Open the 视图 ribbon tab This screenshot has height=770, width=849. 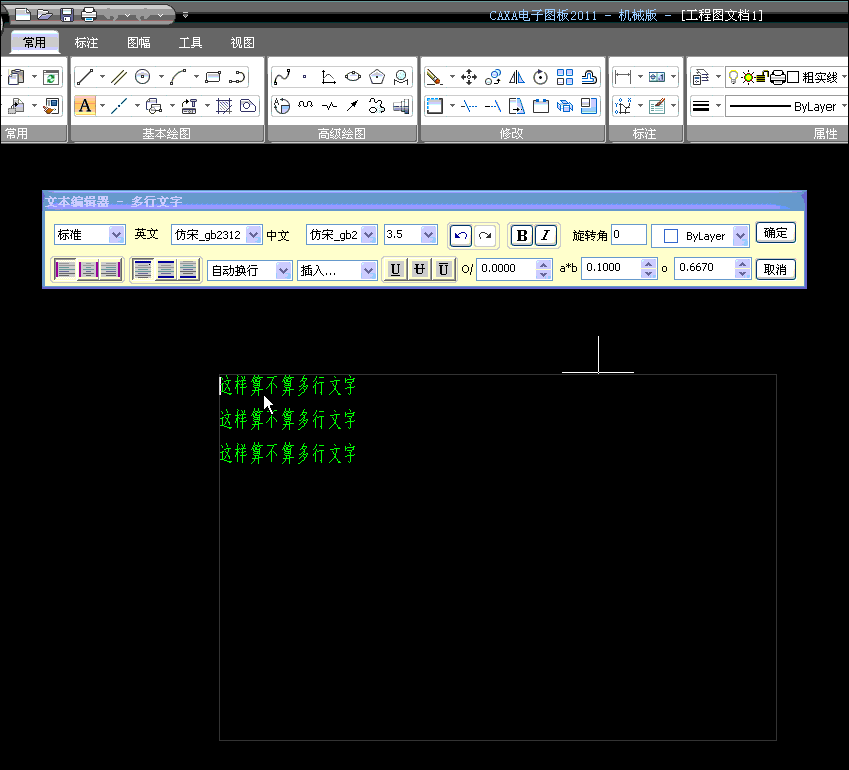click(242, 42)
